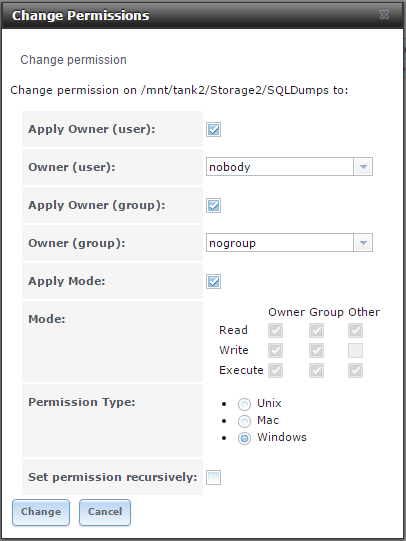Toggle Owner Read mode checkbox

point(275,331)
